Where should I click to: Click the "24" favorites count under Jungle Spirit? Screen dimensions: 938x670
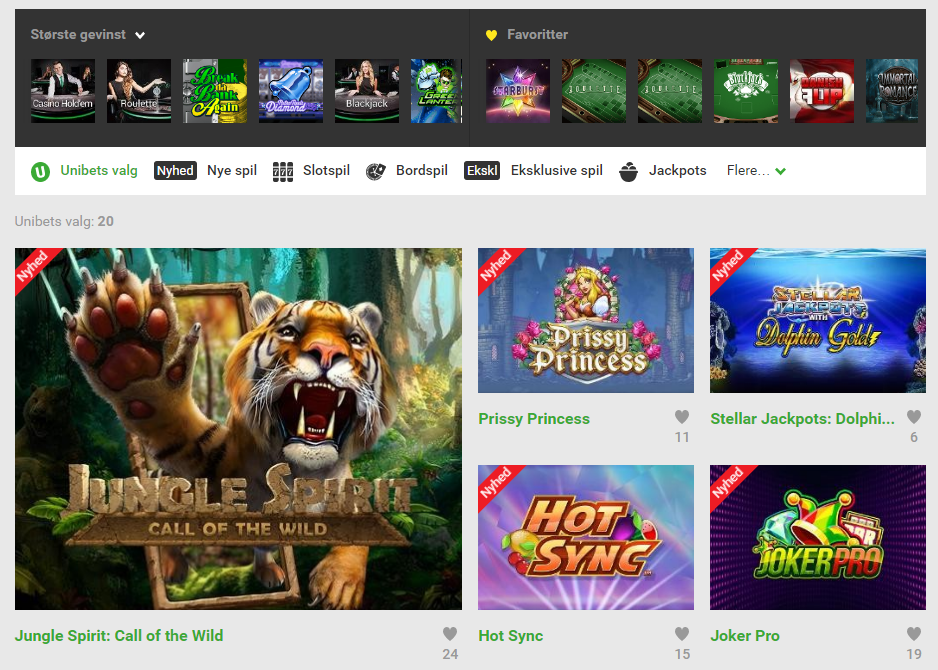point(450,654)
